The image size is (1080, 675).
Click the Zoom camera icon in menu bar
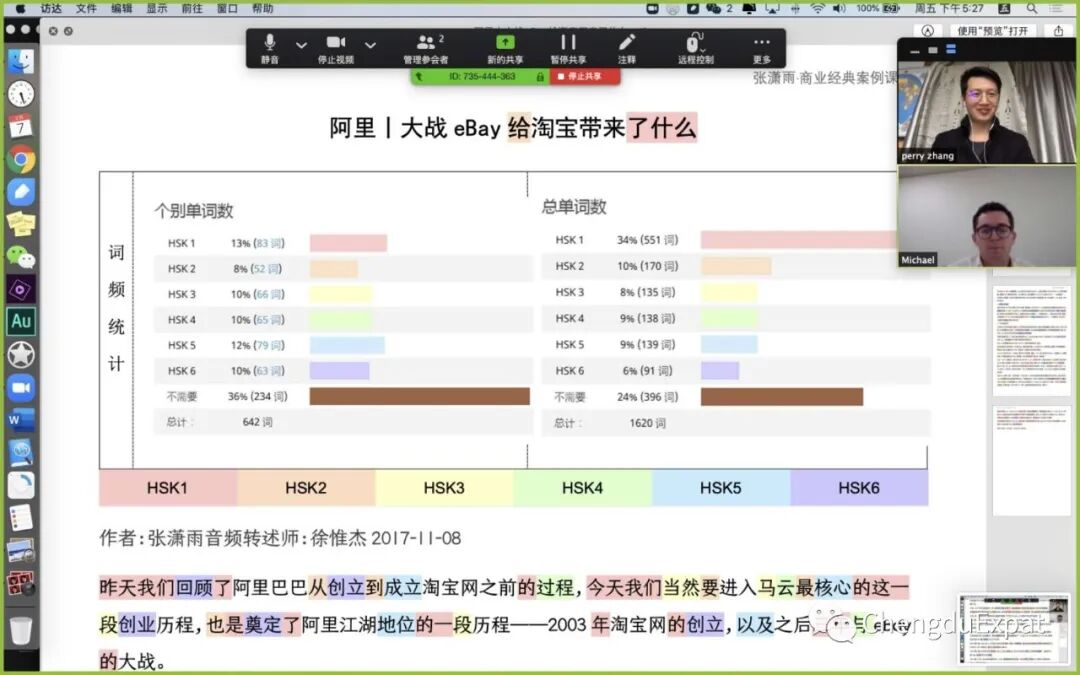click(652, 8)
